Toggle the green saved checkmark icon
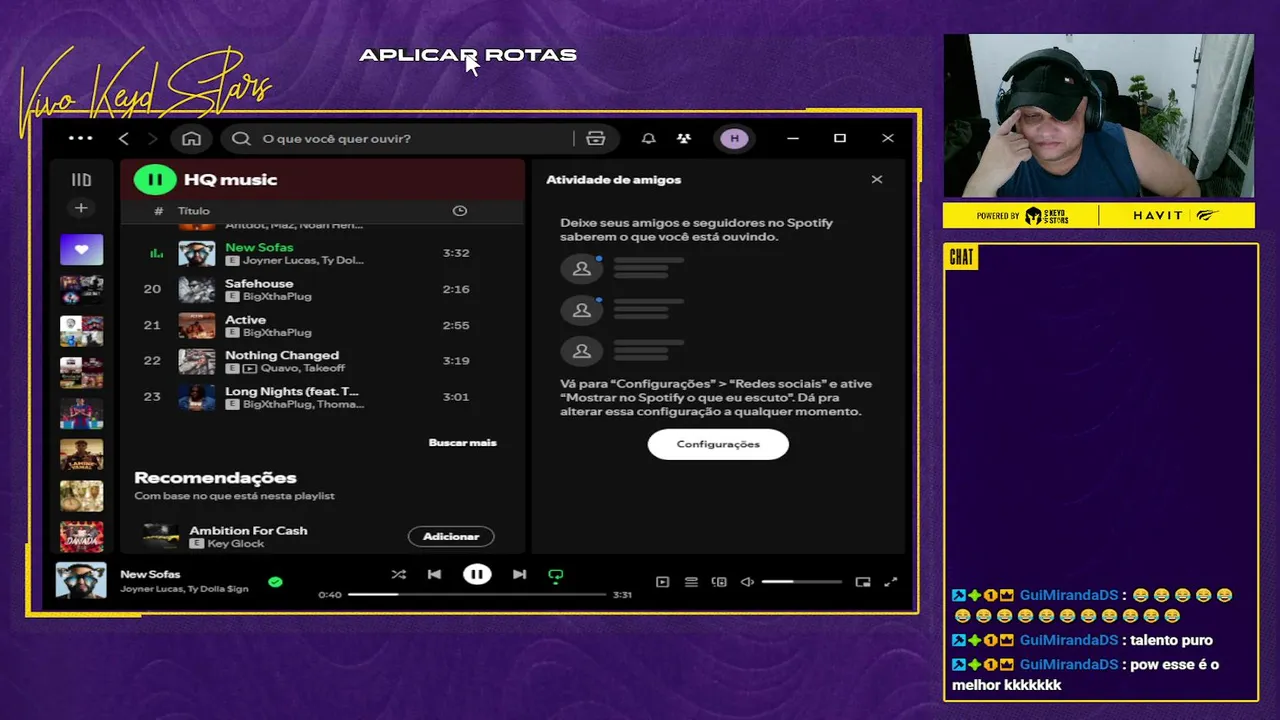Viewport: 1280px width, 720px height. point(275,581)
